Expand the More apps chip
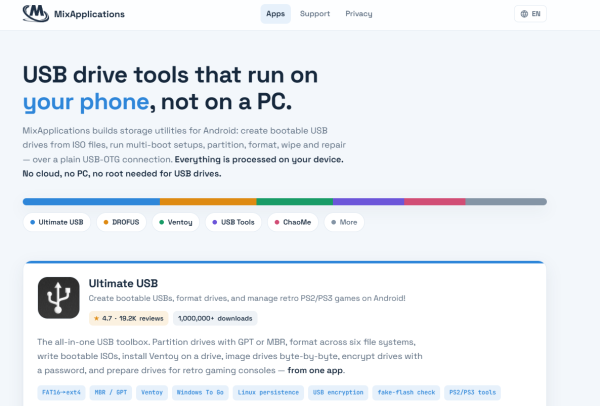Viewport: 600px width, 406px height. coord(344,222)
